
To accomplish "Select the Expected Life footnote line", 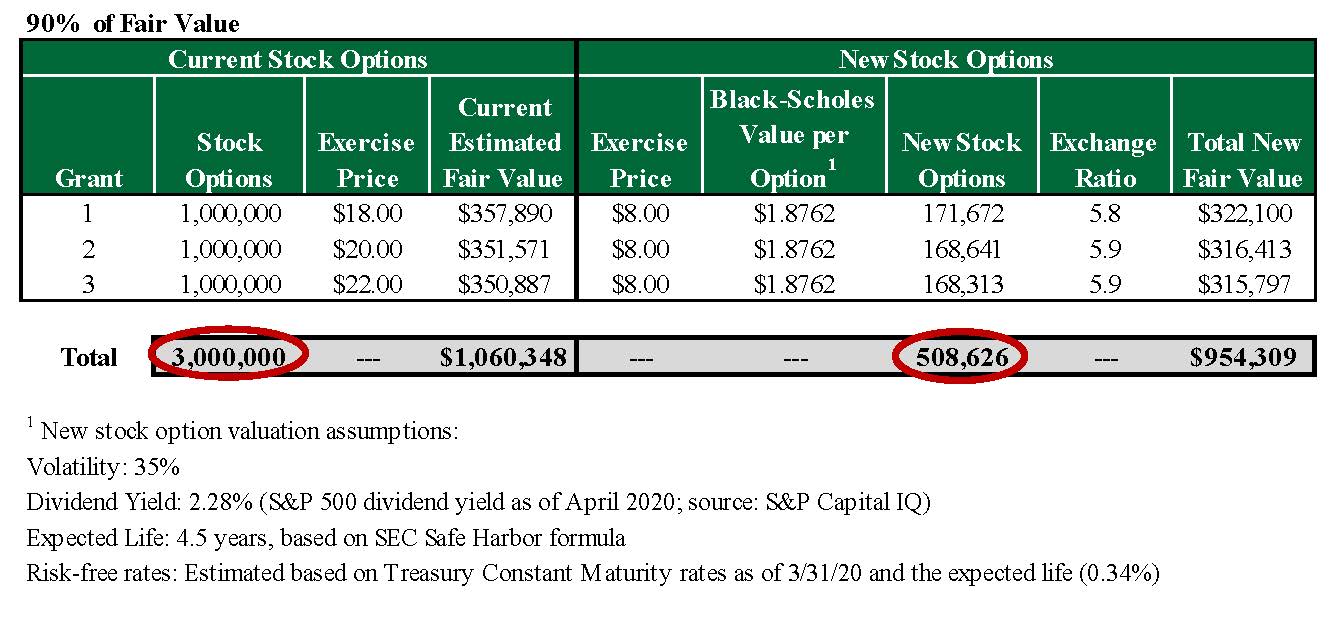I will tap(326, 538).
